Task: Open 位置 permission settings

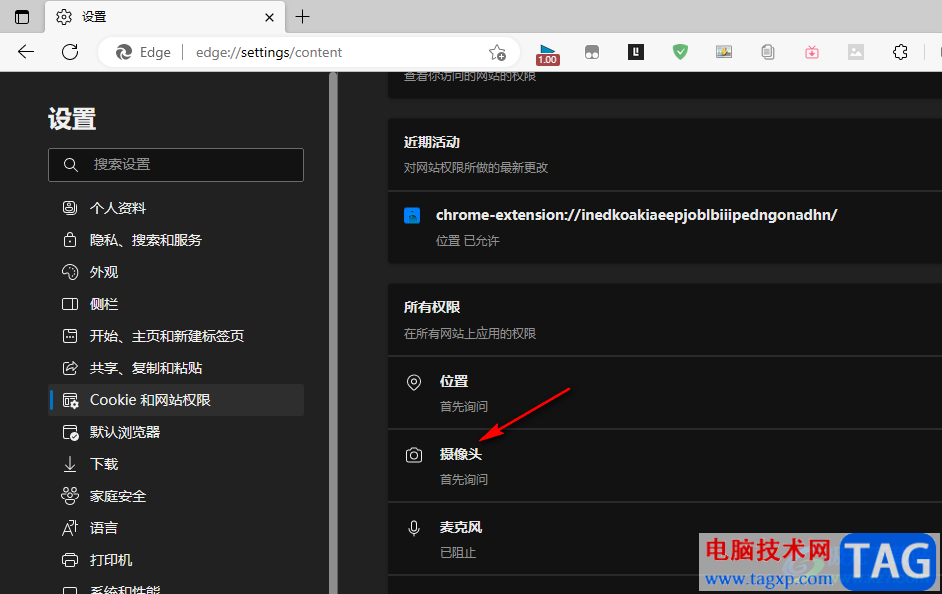Action: 665,393
